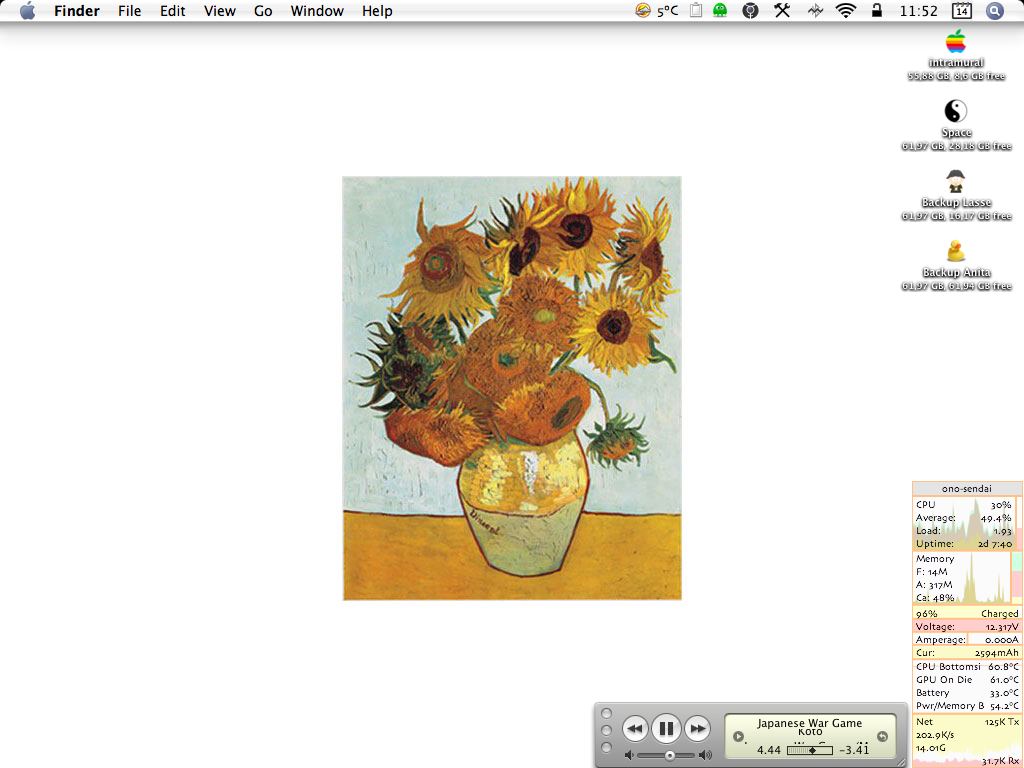
Task: Click the Japanese War Game song title
Action: (810, 723)
